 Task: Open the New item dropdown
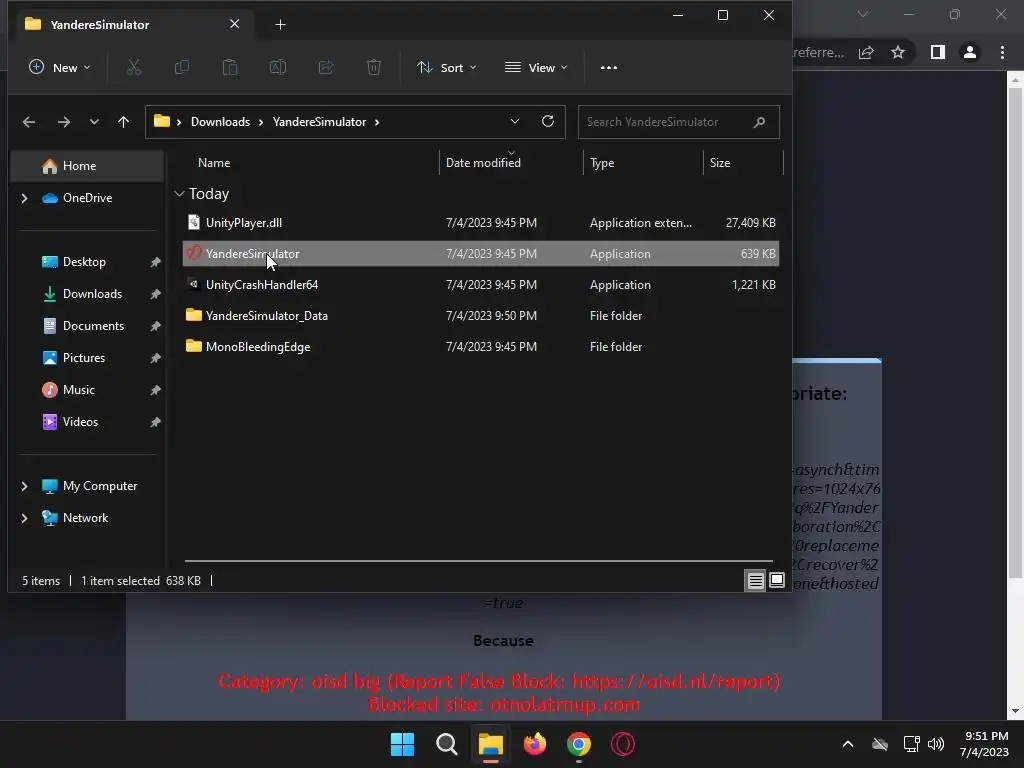(x=59, y=67)
